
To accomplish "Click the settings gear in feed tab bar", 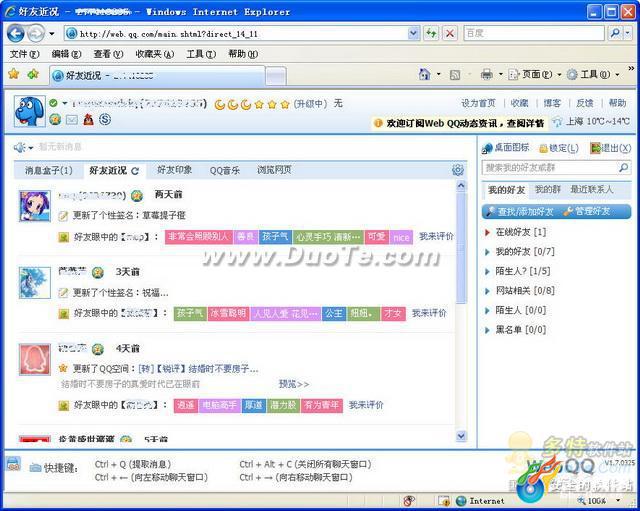I will point(458,170).
